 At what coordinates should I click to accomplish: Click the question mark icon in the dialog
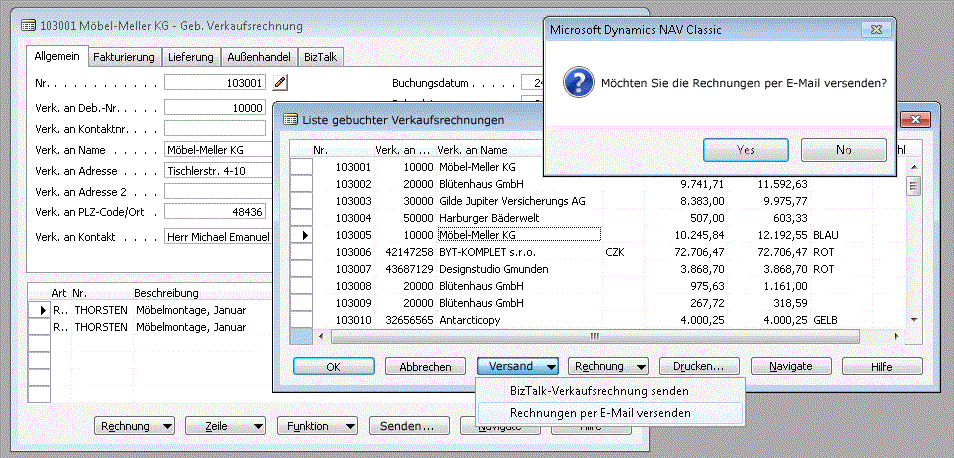(578, 82)
